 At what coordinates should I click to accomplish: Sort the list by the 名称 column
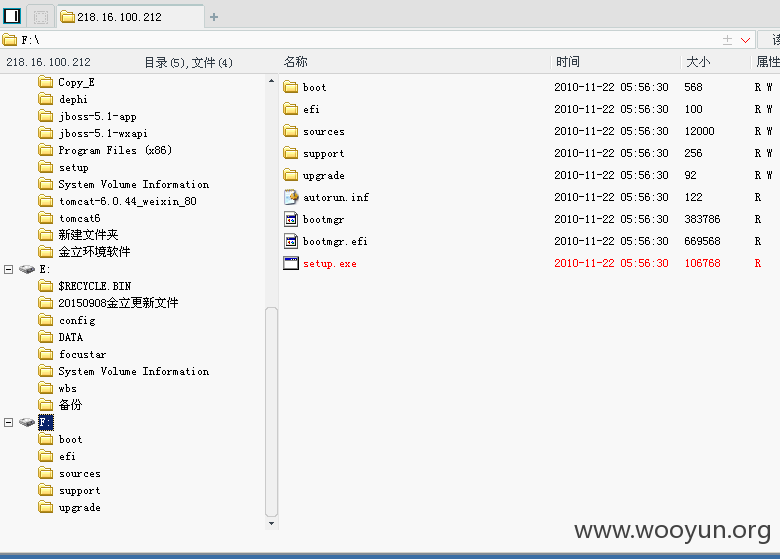point(295,62)
